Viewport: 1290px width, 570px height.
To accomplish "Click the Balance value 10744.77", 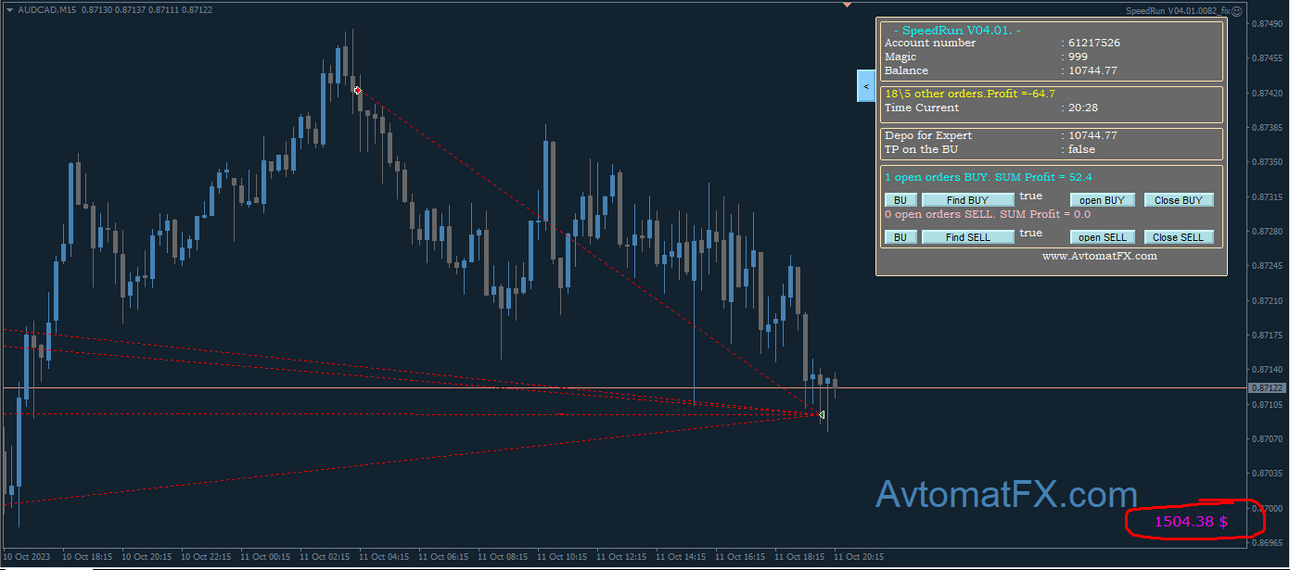I will (x=1093, y=71).
